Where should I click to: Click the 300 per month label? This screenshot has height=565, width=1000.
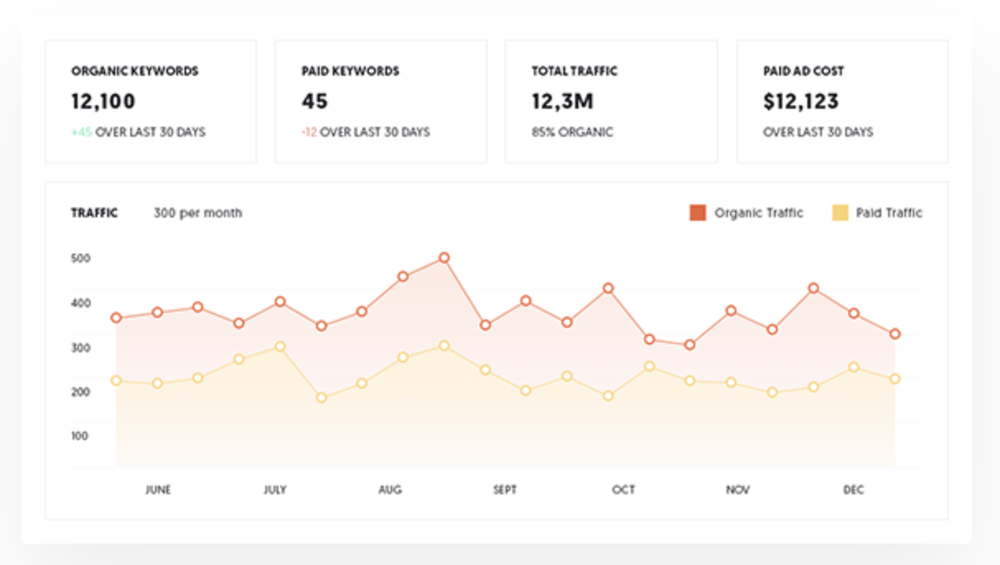point(198,213)
